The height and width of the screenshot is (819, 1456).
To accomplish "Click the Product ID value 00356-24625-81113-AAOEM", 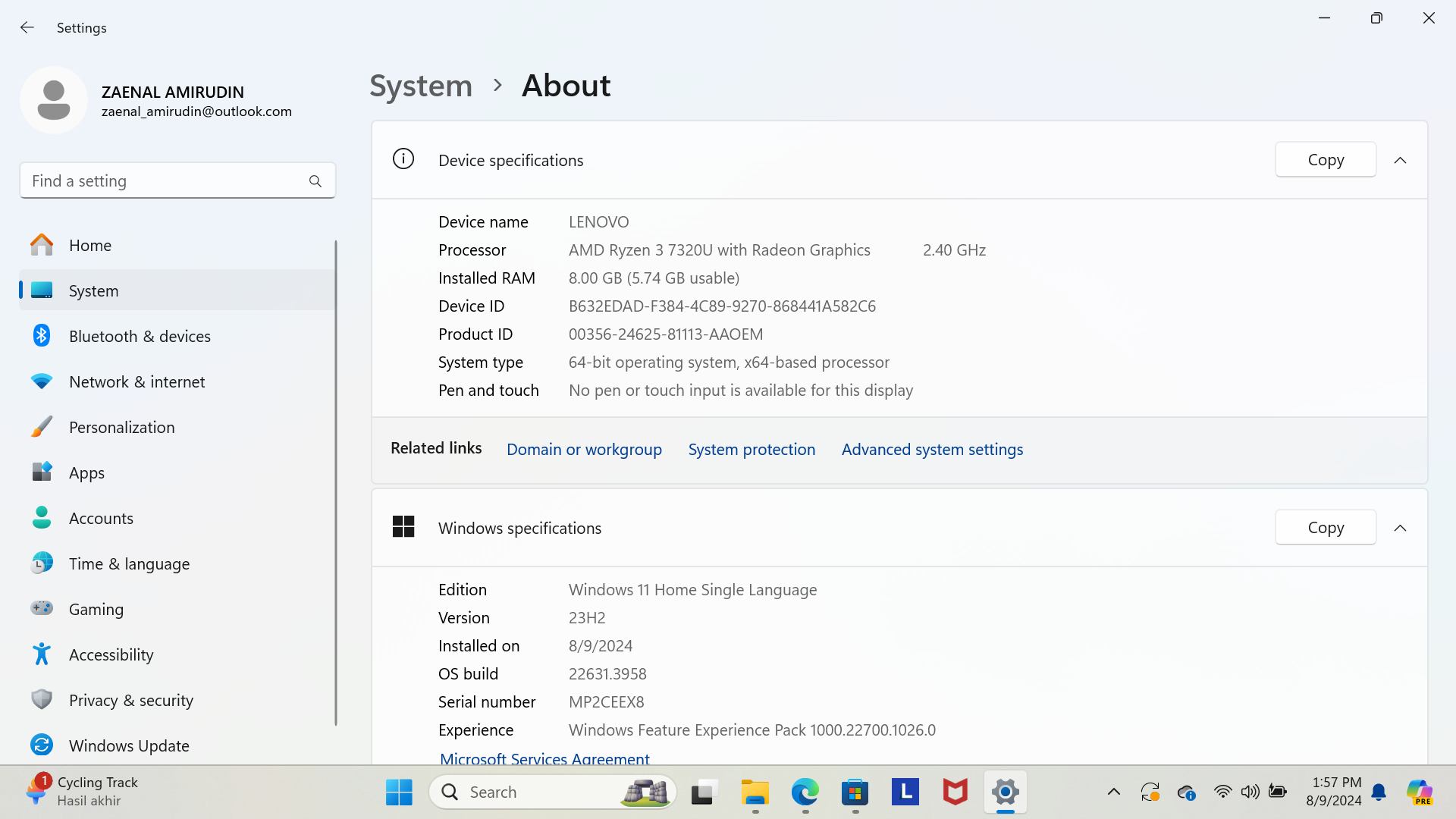I will (x=666, y=334).
